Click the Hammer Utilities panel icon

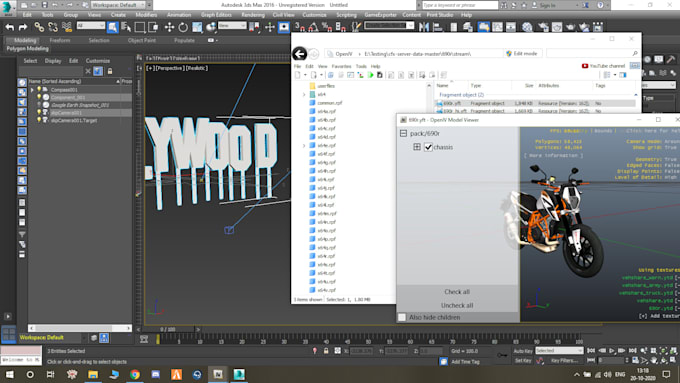click(x=670, y=59)
